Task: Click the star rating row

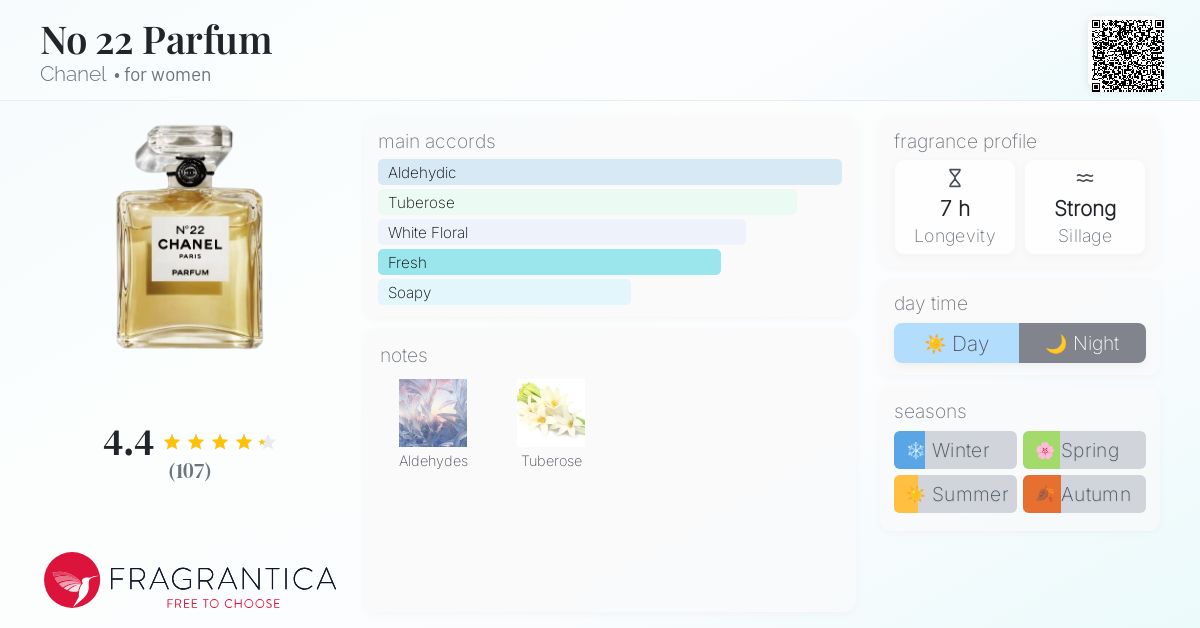Action: (219, 442)
